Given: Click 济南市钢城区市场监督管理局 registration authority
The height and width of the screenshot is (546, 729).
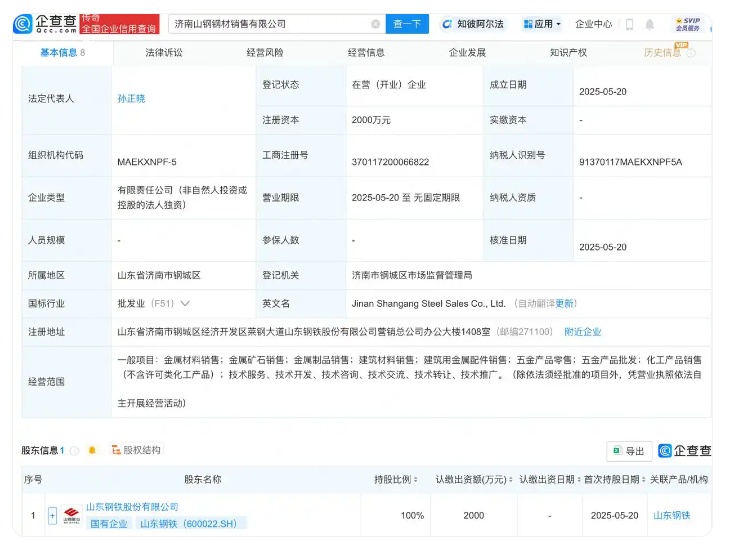Looking at the screenshot, I should pyautogui.click(x=412, y=275).
